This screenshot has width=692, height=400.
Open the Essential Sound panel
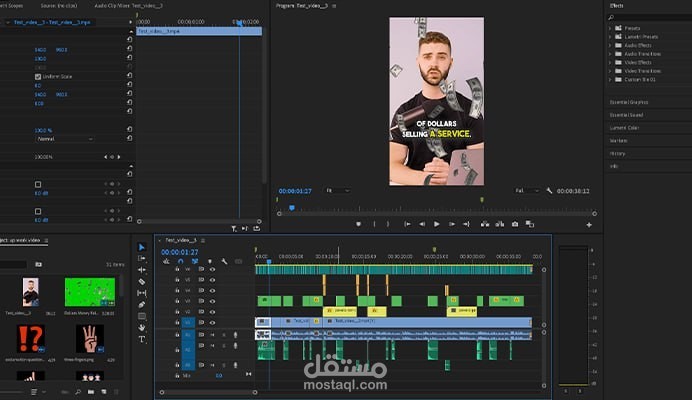tap(626, 115)
